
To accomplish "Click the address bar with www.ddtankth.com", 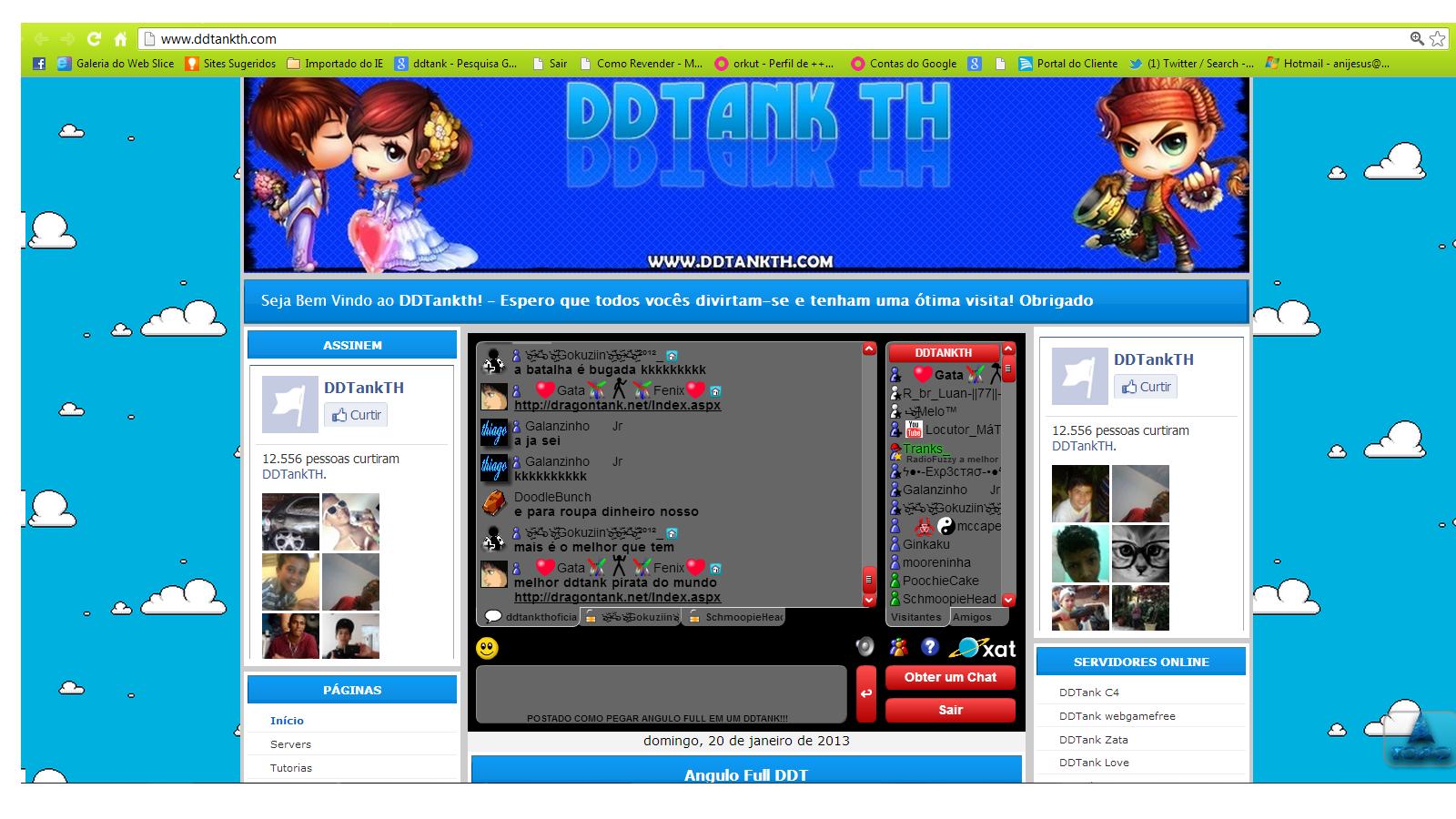I will click(x=773, y=39).
